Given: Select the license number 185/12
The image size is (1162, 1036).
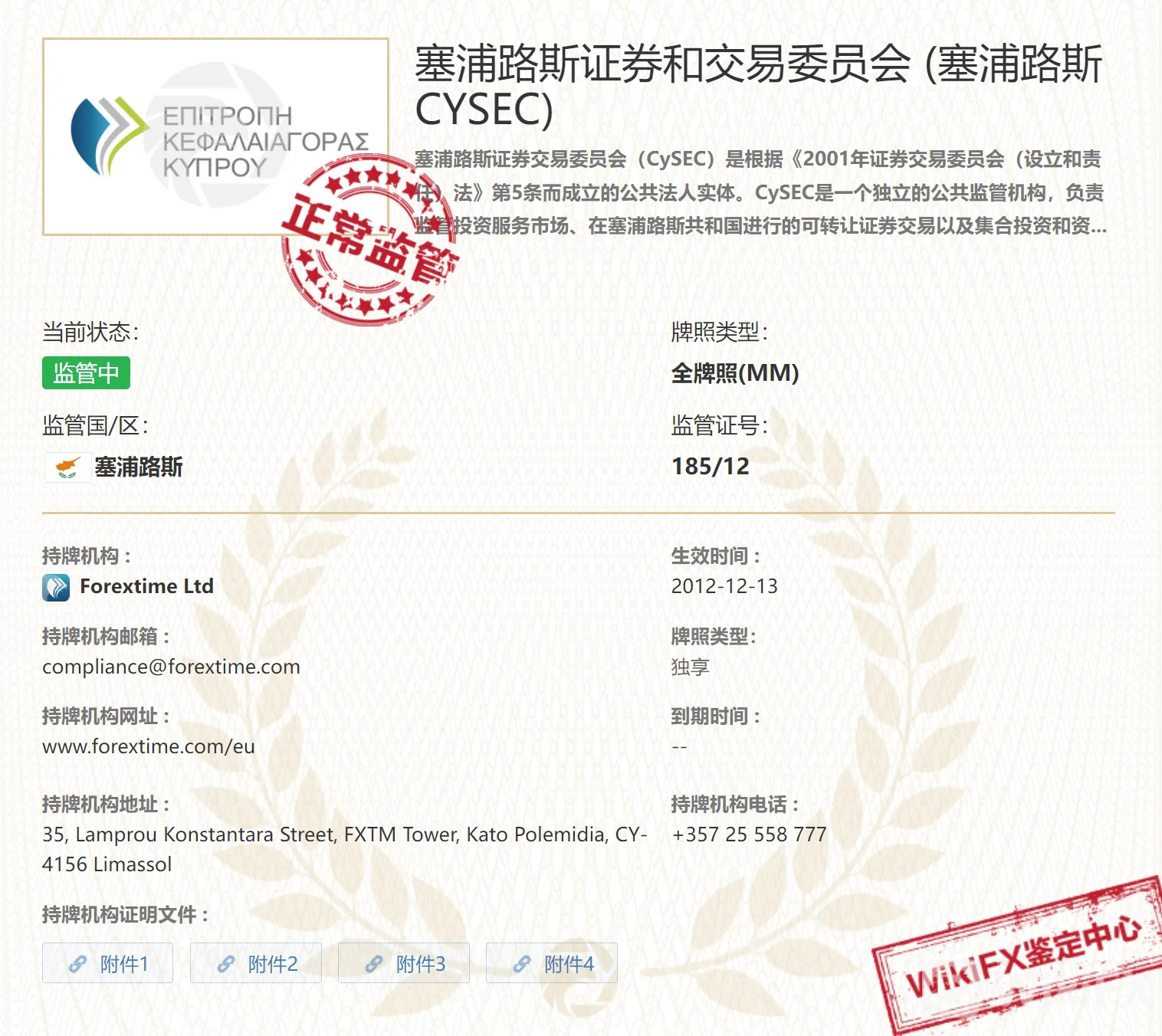Looking at the screenshot, I should coord(710,466).
